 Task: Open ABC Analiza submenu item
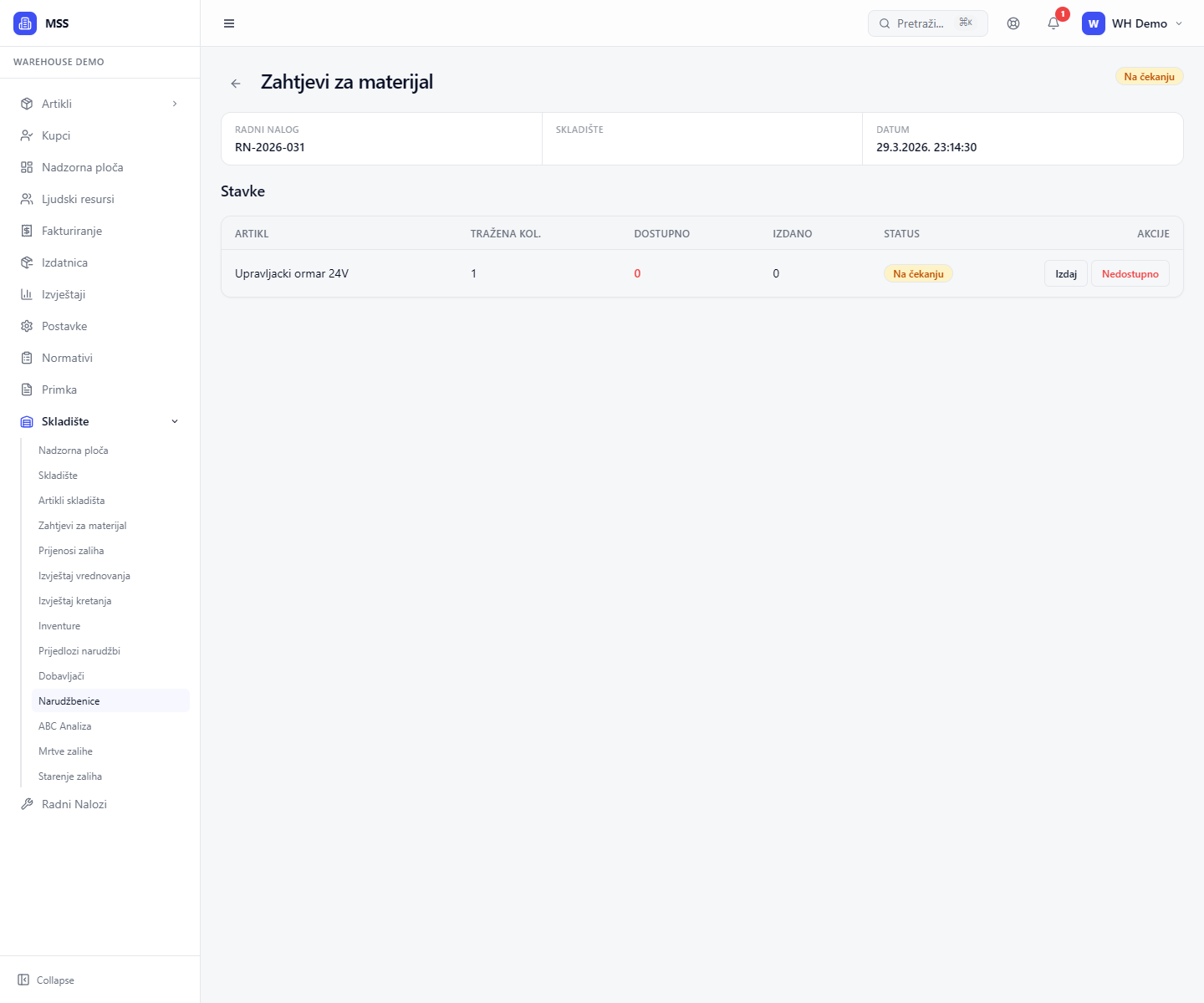click(65, 726)
